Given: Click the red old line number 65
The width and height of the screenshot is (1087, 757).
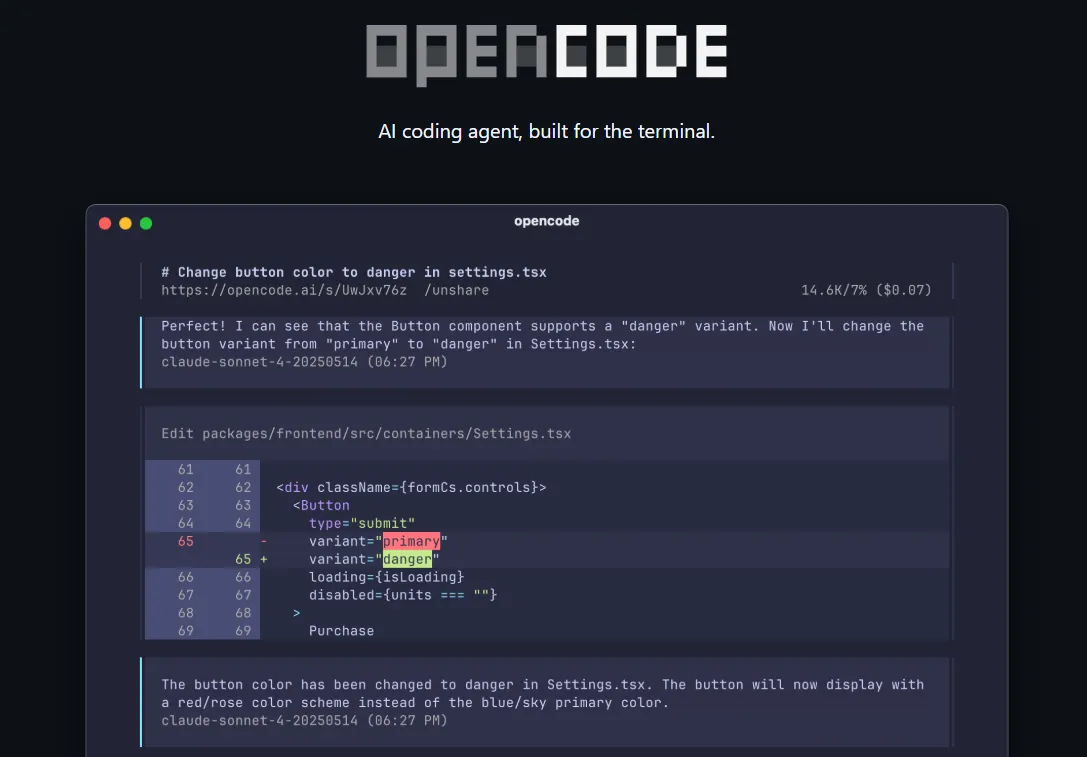Looking at the screenshot, I should [x=185, y=541].
